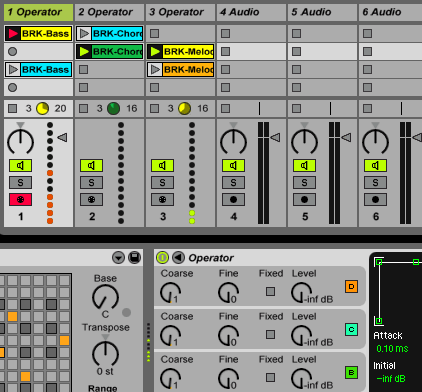Solo track 1
422x392 pixels.
(20, 182)
